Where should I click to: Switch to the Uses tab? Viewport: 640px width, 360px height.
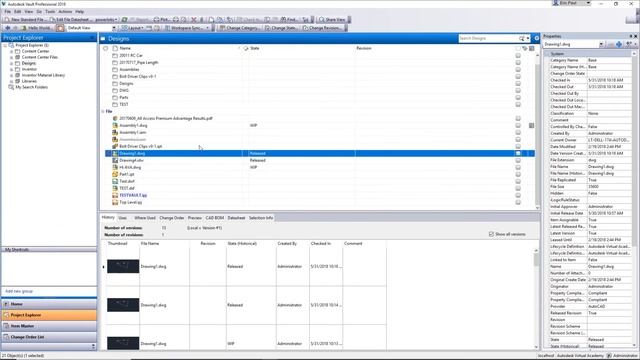point(122,218)
